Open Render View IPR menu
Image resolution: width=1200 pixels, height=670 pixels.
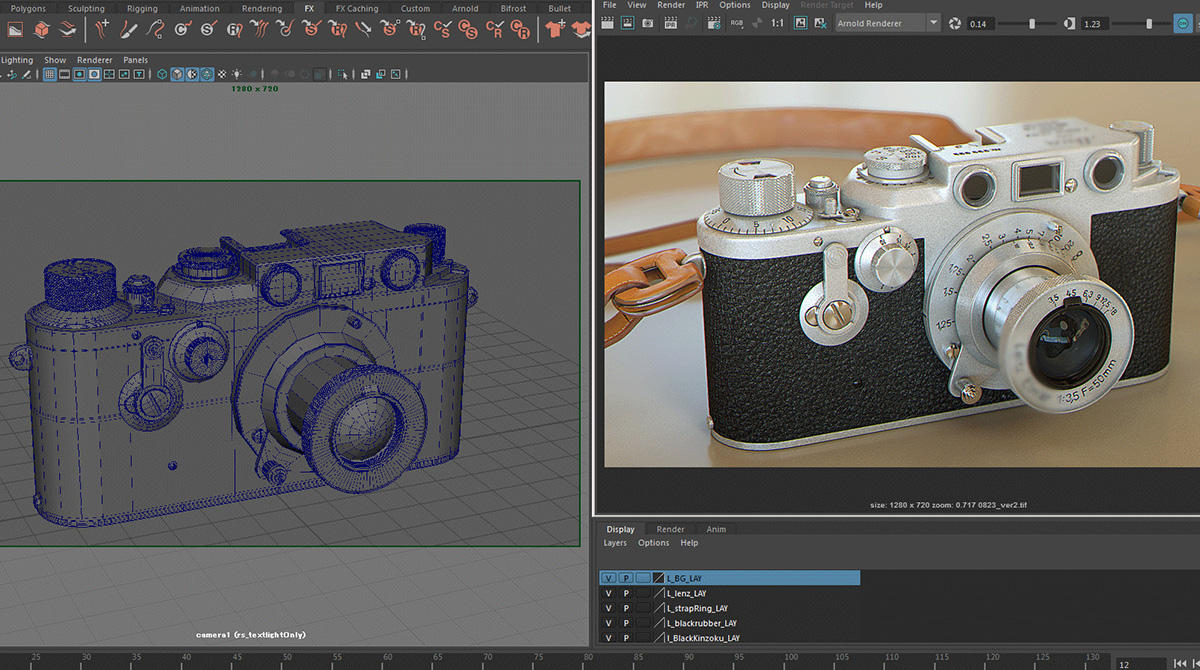coord(702,5)
